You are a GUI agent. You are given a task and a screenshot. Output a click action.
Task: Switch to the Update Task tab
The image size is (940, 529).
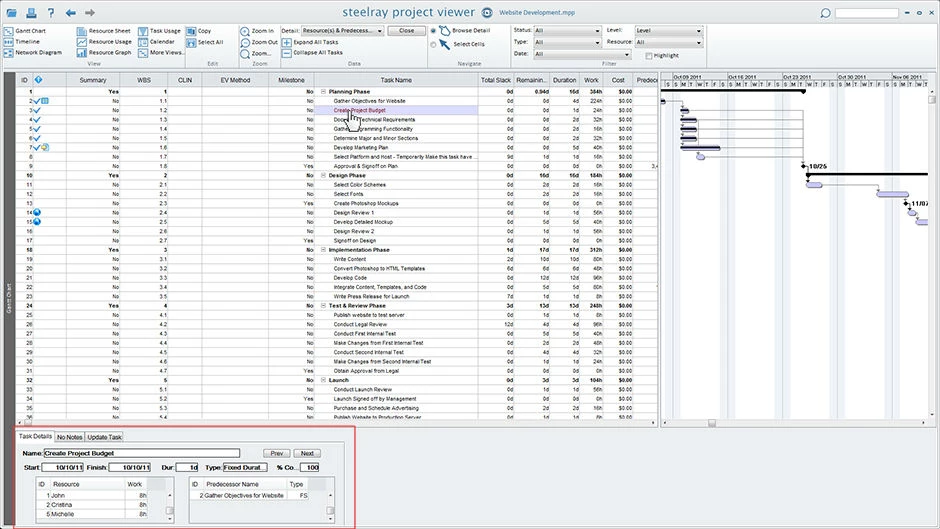point(104,437)
